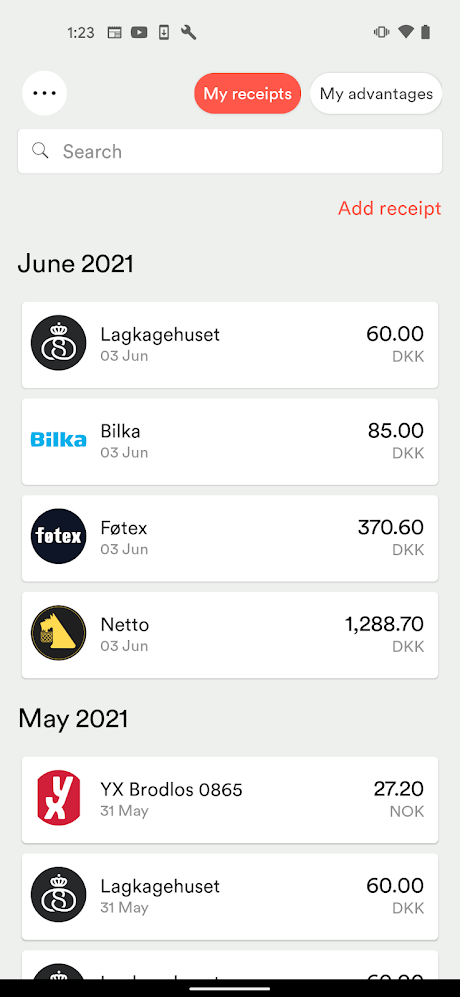Tap the Add receipt link

pyautogui.click(x=389, y=209)
